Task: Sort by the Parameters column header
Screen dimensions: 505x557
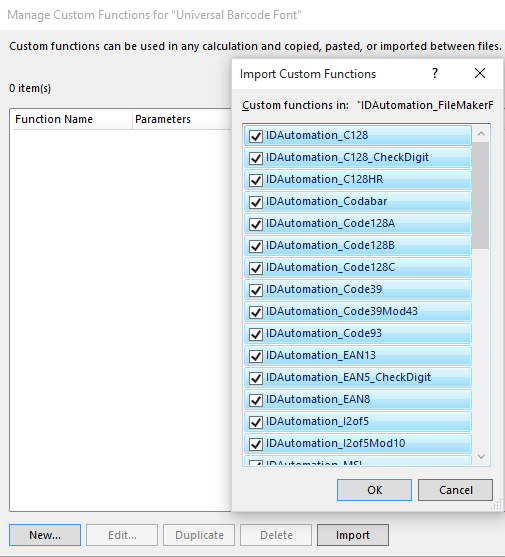Action: pyautogui.click(x=182, y=119)
